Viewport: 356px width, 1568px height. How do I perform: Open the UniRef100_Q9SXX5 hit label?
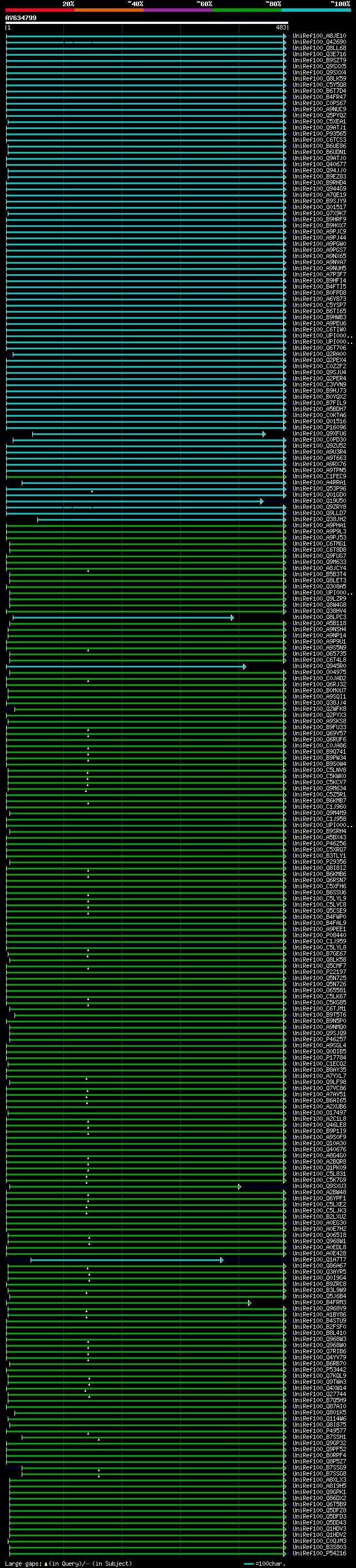point(319,66)
